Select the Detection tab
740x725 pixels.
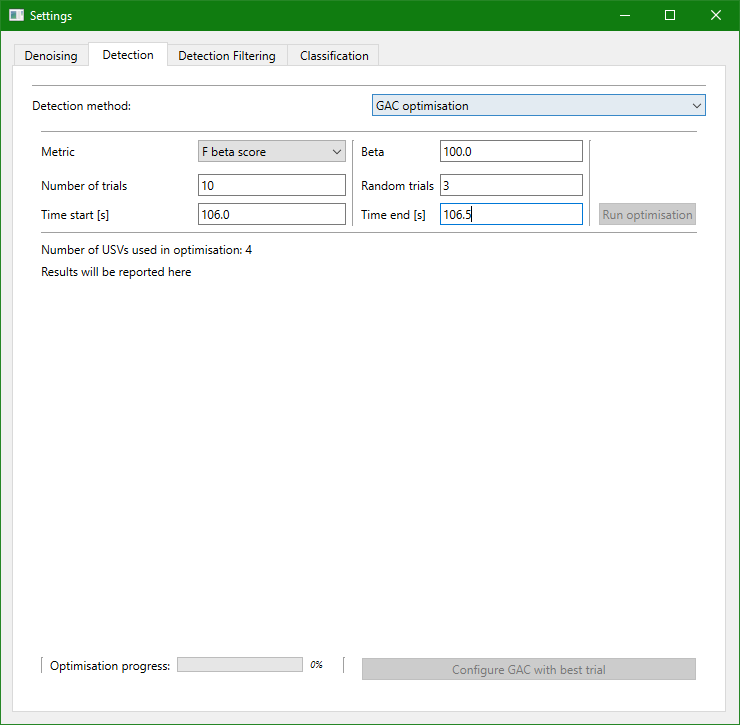128,55
